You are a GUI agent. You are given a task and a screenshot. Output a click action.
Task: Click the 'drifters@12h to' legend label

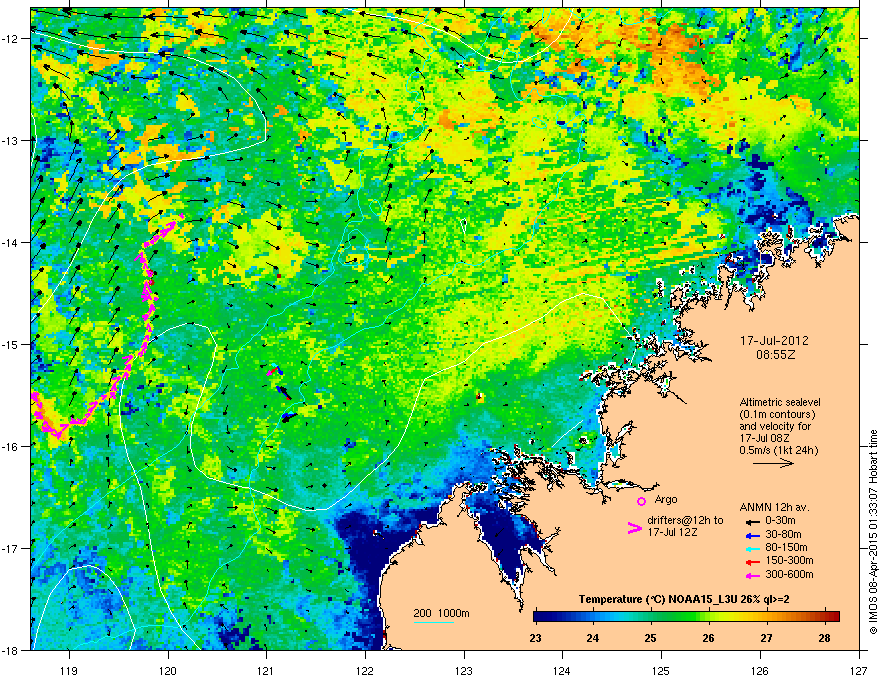[x=685, y=521]
